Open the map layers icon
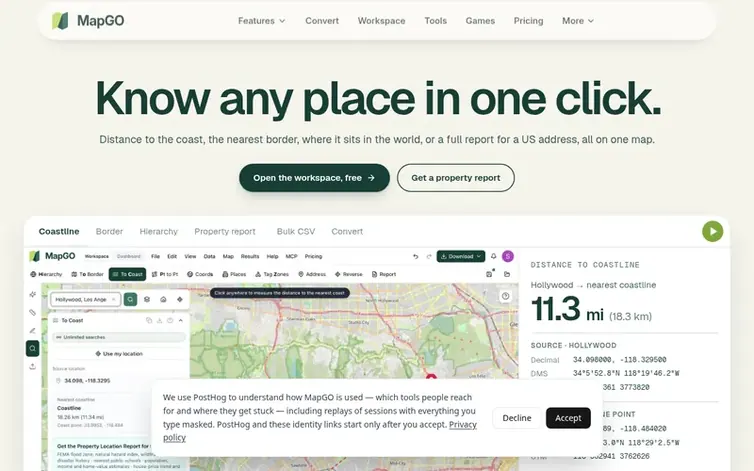Image resolution: width=754 pixels, height=471 pixels. tap(147, 299)
